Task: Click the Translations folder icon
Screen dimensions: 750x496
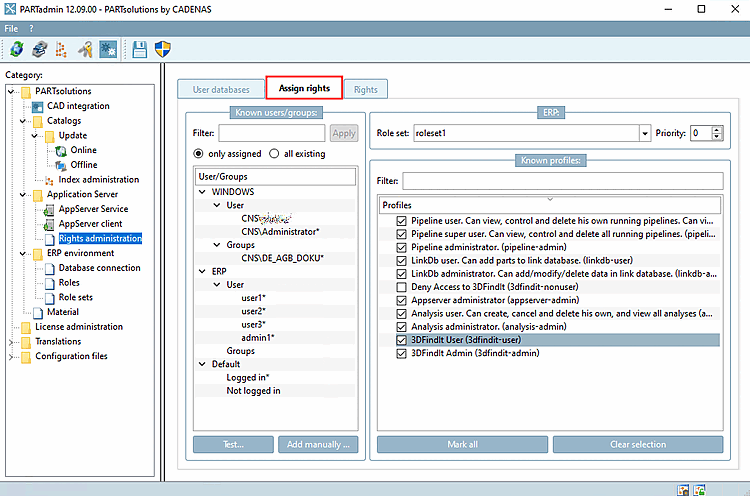Action: [26, 342]
